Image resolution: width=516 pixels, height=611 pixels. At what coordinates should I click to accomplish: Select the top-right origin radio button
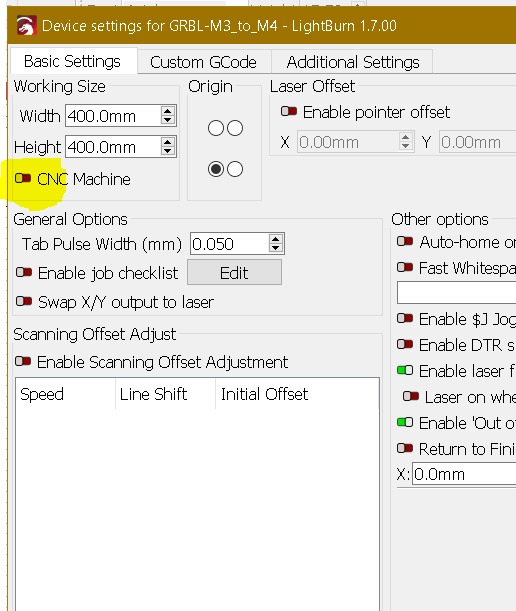point(235,128)
